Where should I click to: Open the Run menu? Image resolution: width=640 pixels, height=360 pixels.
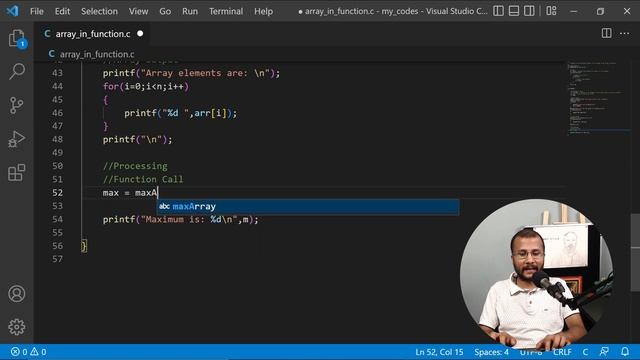point(190,11)
